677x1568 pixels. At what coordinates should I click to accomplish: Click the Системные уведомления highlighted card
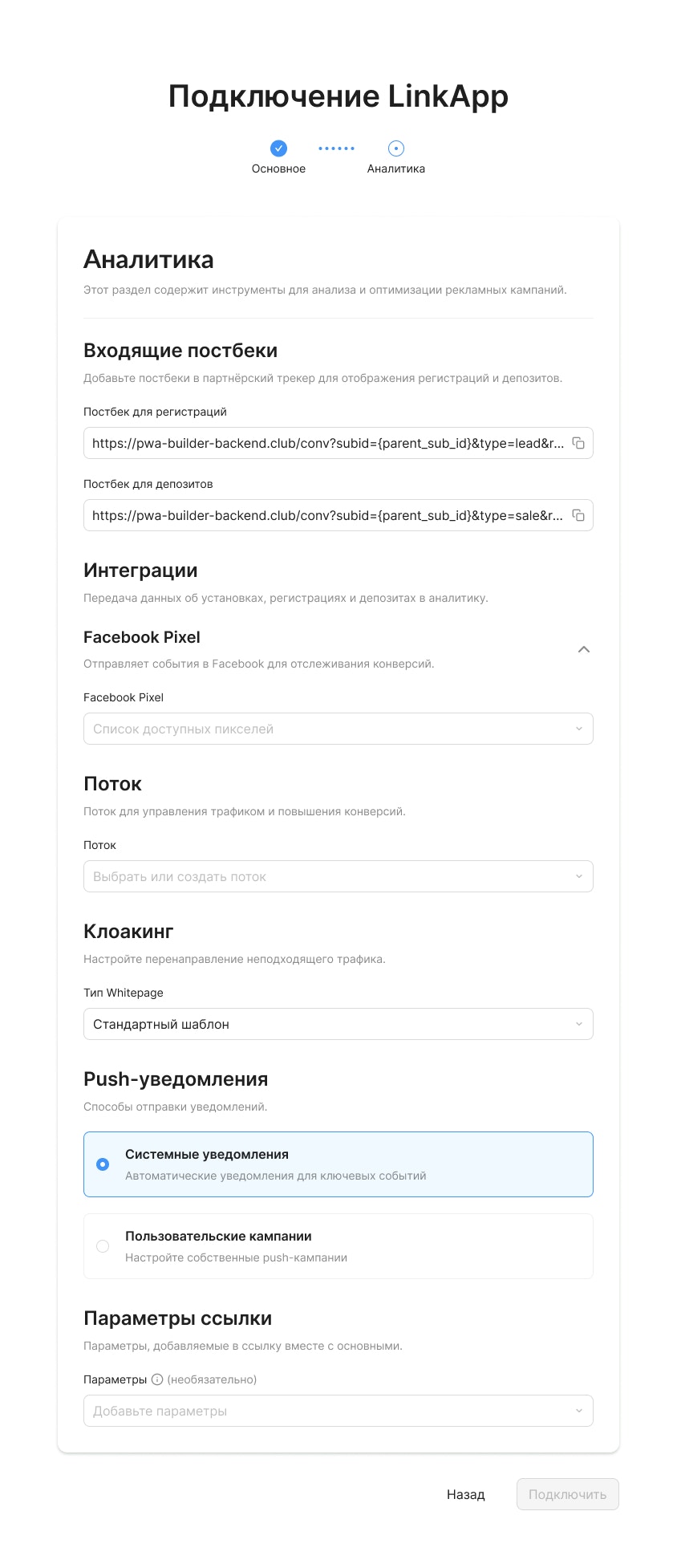[338, 1164]
